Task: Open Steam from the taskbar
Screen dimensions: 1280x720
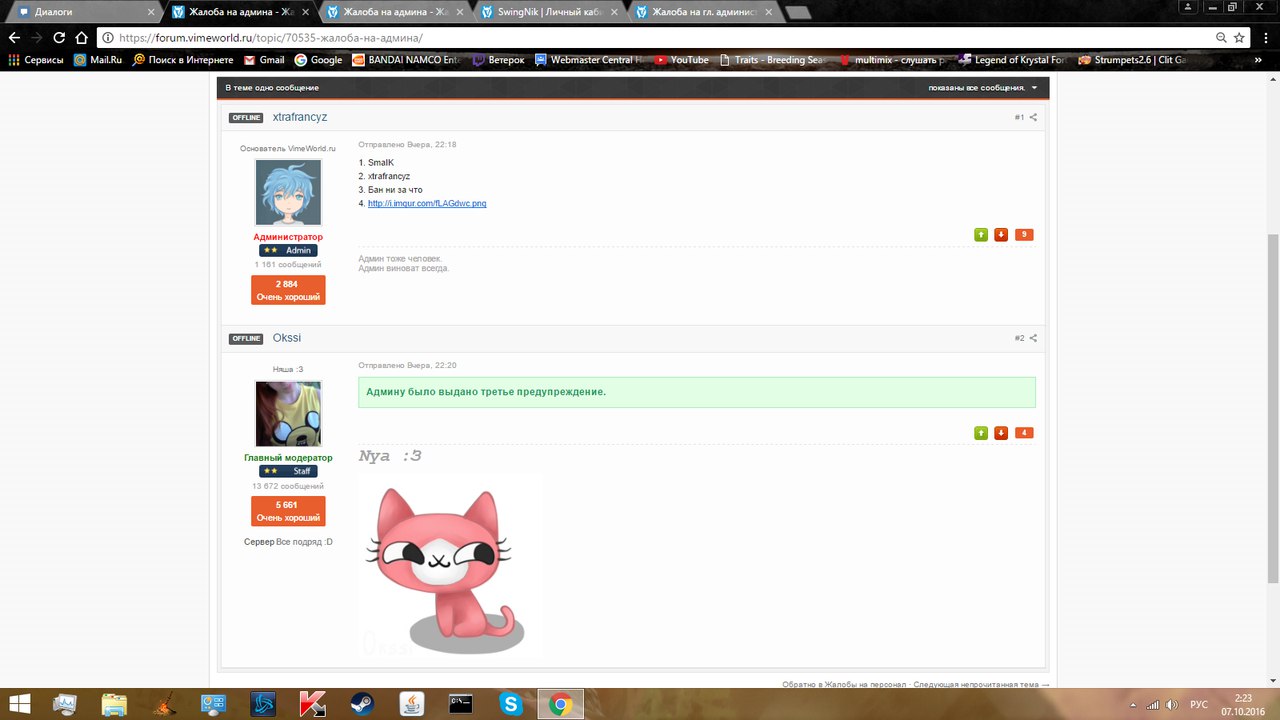Action: coord(362,704)
